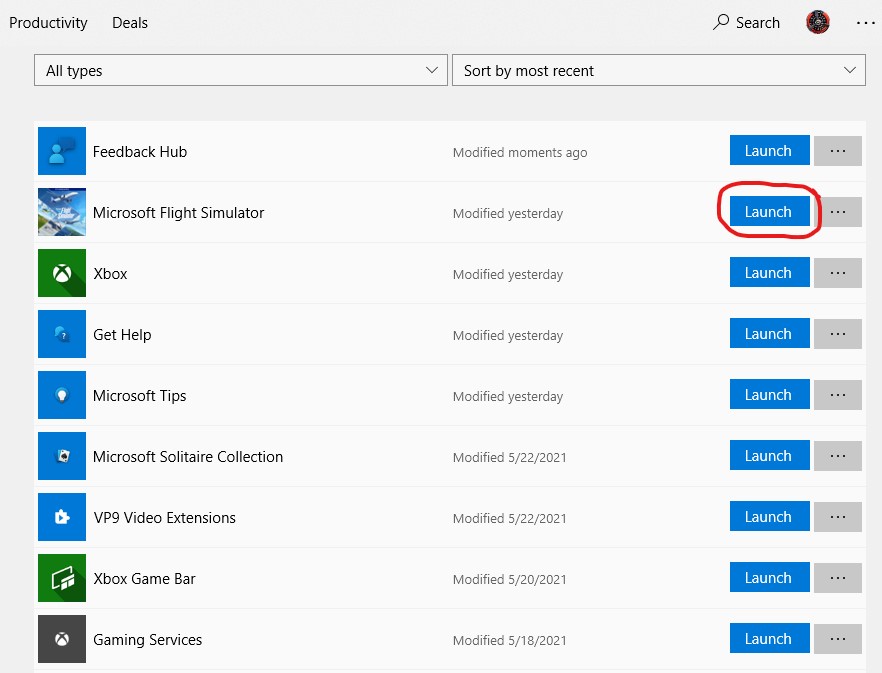Launch Get Help

point(770,333)
